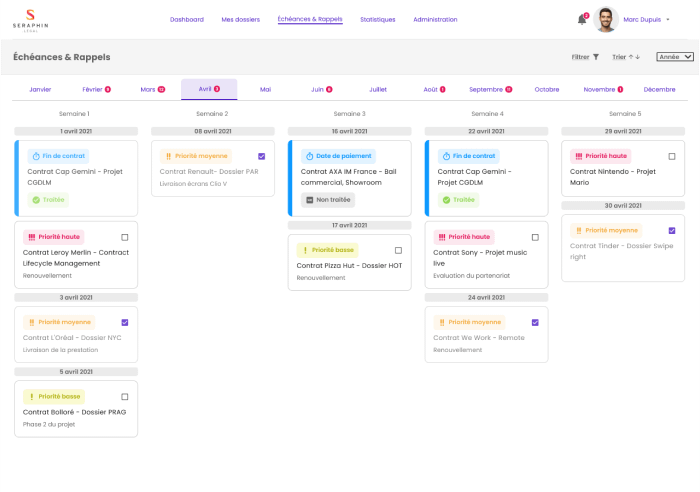The height and width of the screenshot is (492, 700).
Task: Click Priorité haute tag on Sony card
Action: click(x=464, y=237)
